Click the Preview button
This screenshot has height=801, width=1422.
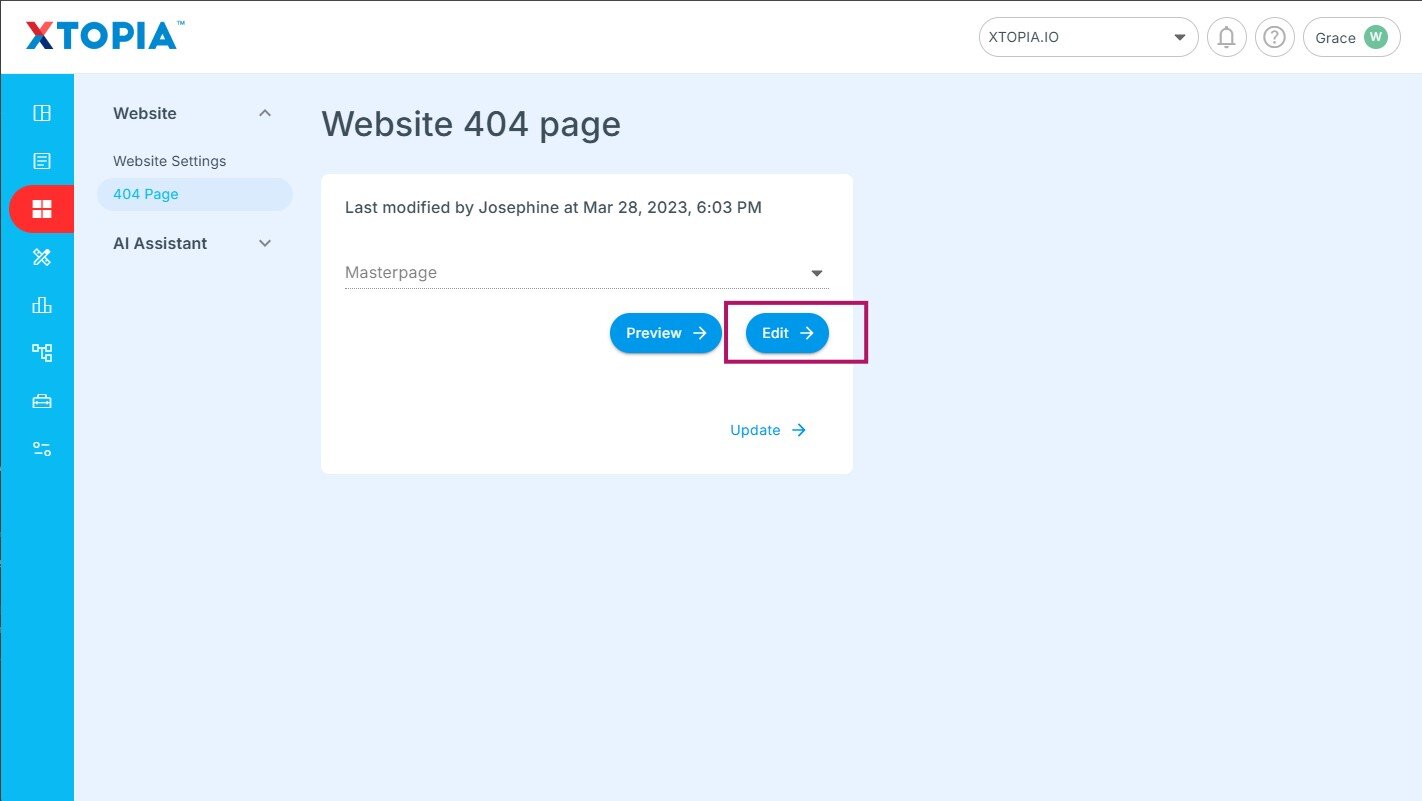(x=665, y=333)
